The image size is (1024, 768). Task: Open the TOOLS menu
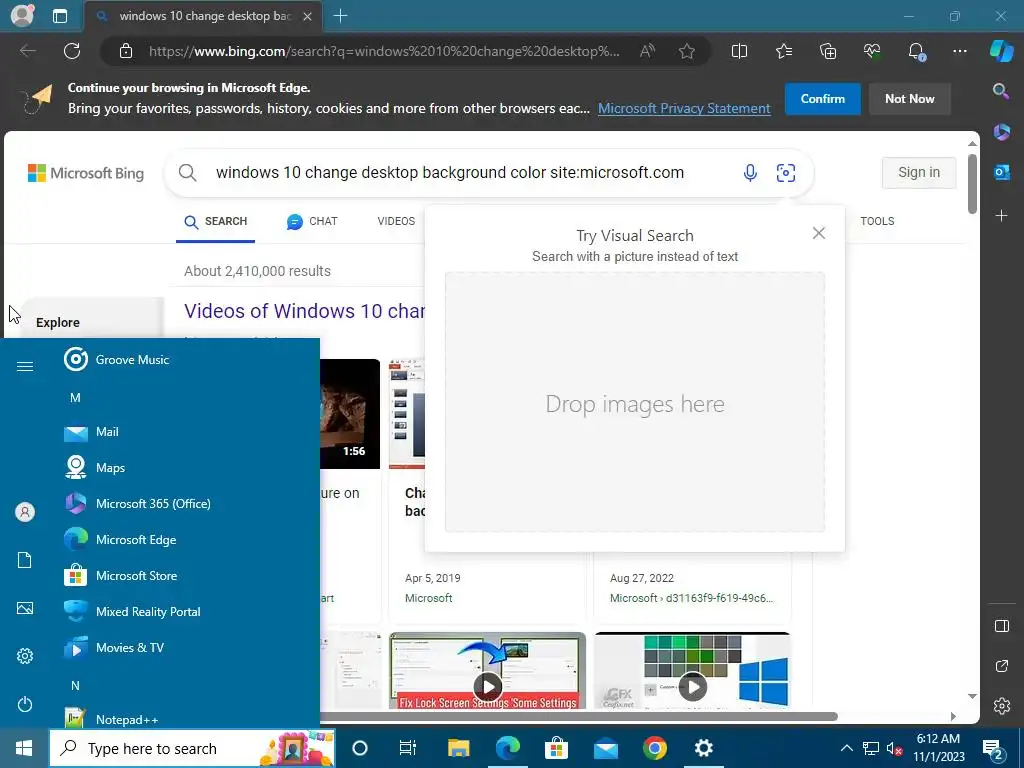(877, 221)
